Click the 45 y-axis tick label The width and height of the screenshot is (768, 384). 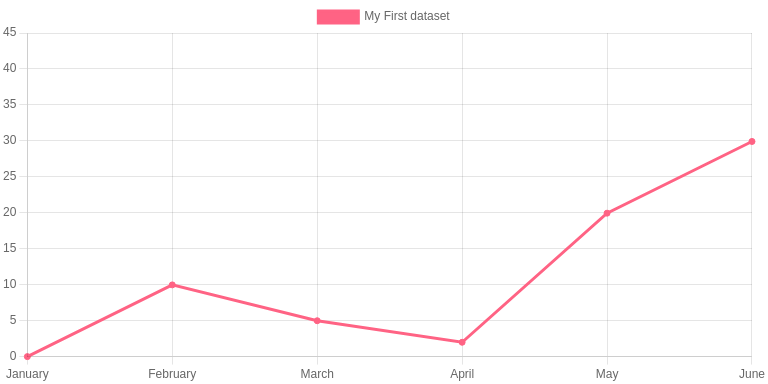pyautogui.click(x=10, y=32)
